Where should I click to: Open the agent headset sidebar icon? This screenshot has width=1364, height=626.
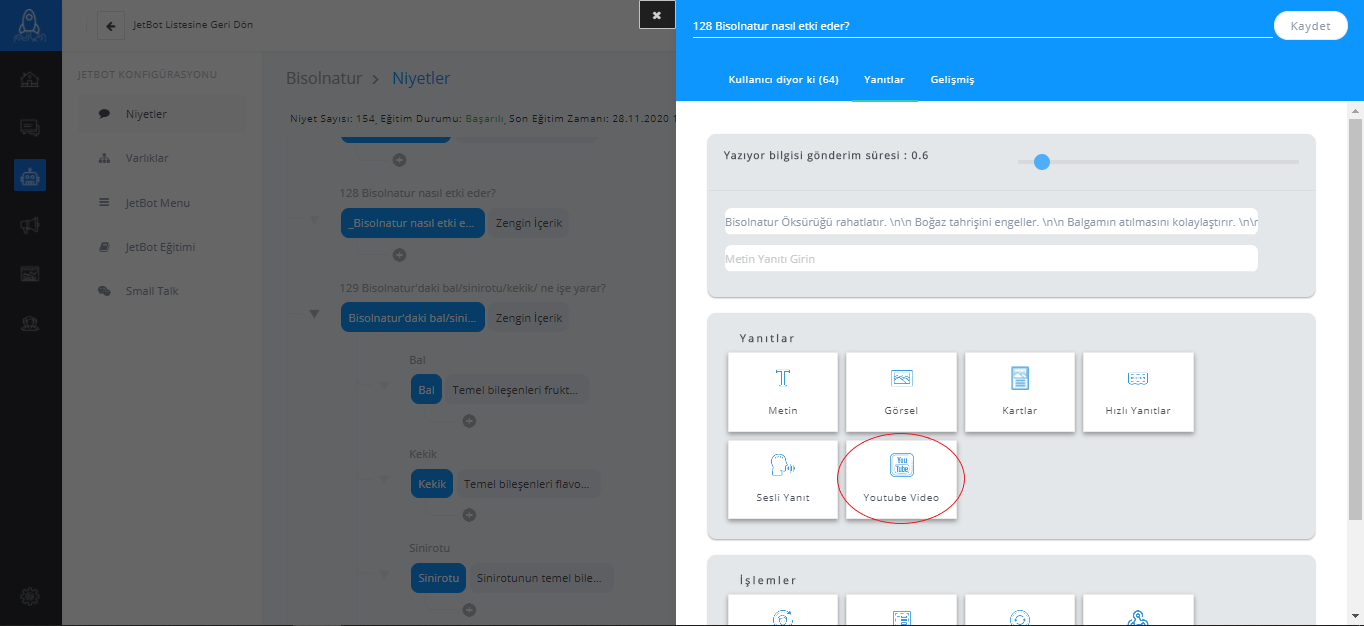tap(30, 323)
